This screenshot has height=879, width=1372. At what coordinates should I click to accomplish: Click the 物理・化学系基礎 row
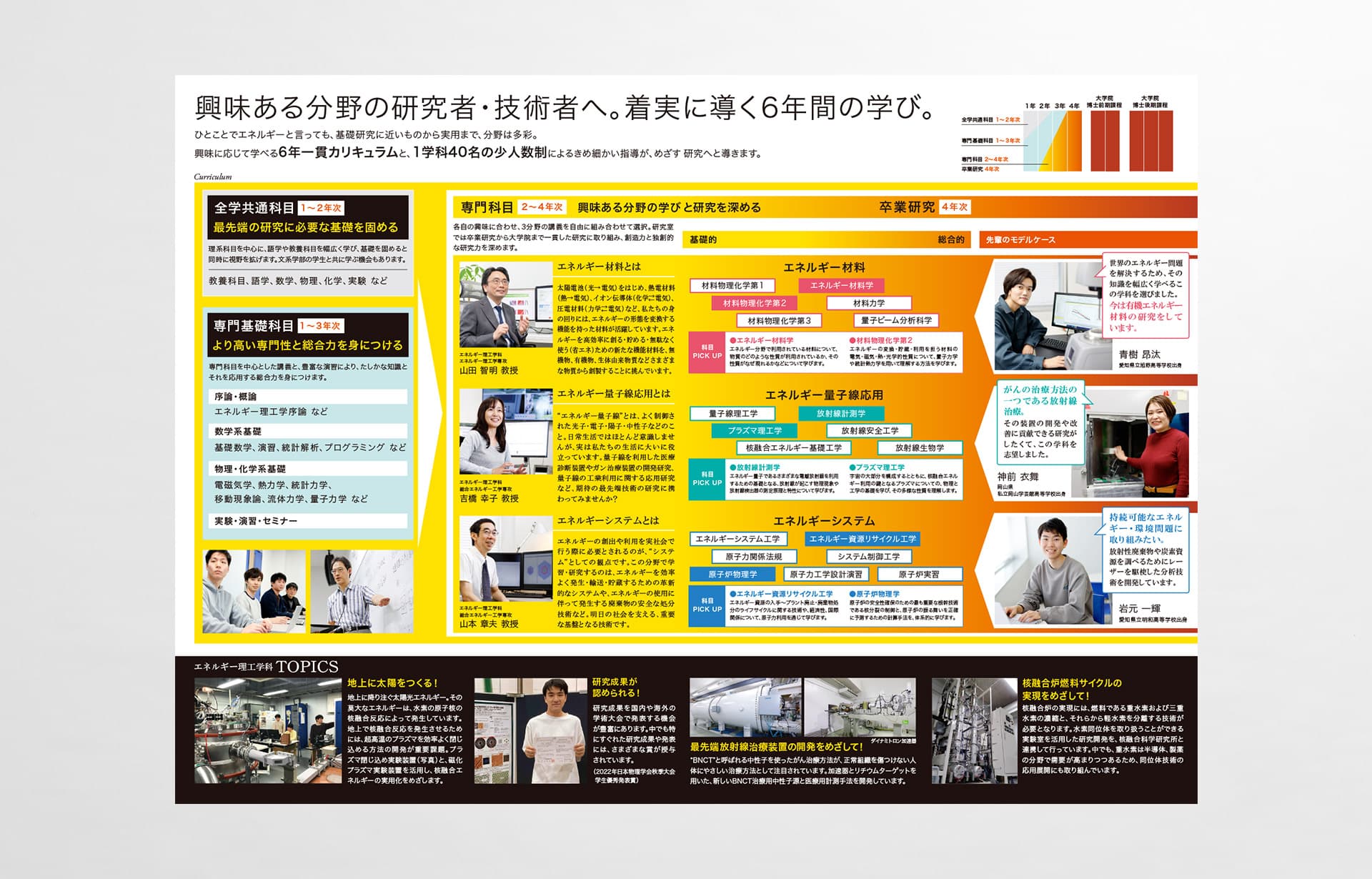[x=308, y=469]
